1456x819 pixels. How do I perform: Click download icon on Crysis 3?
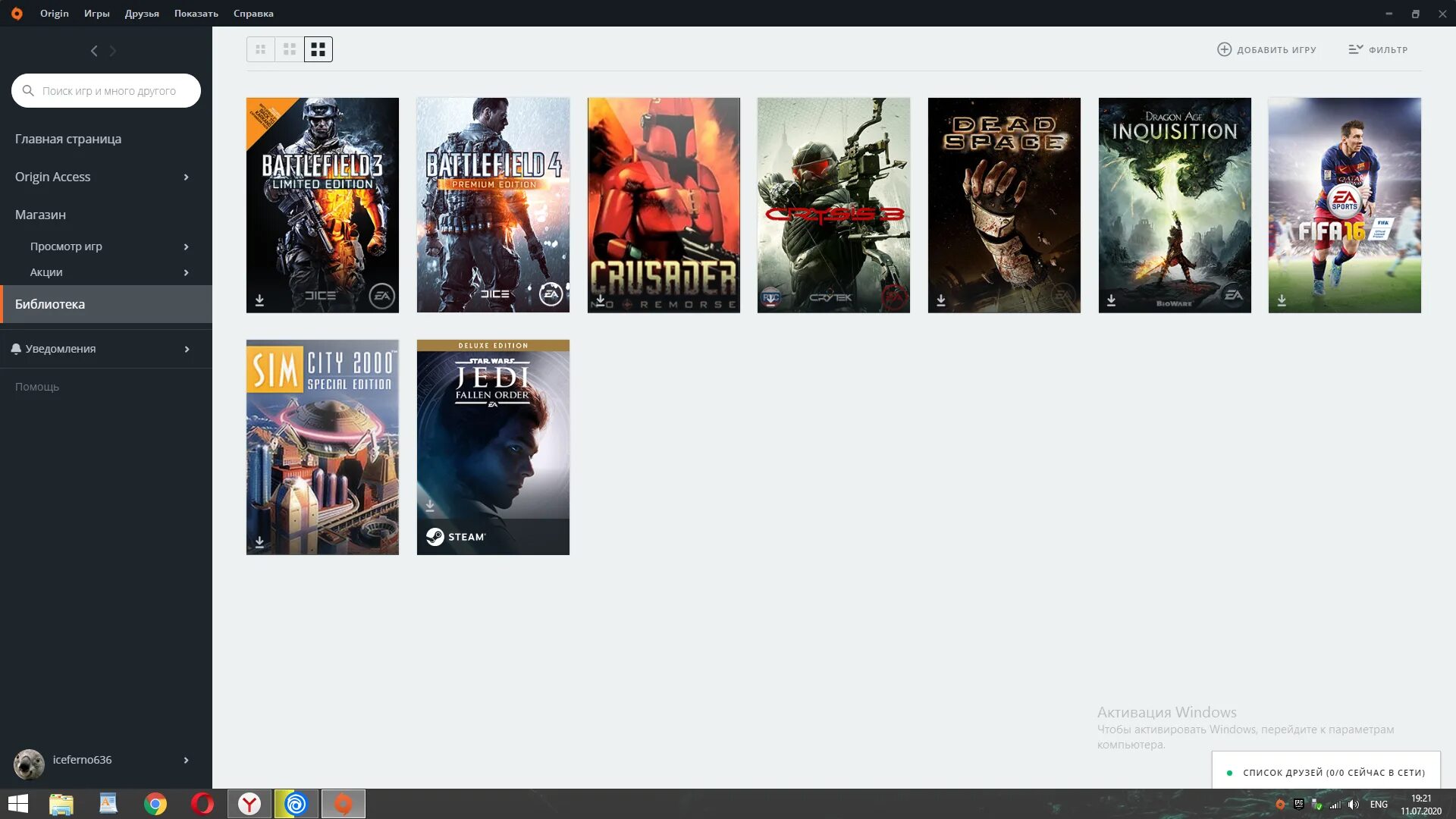pos(770,299)
